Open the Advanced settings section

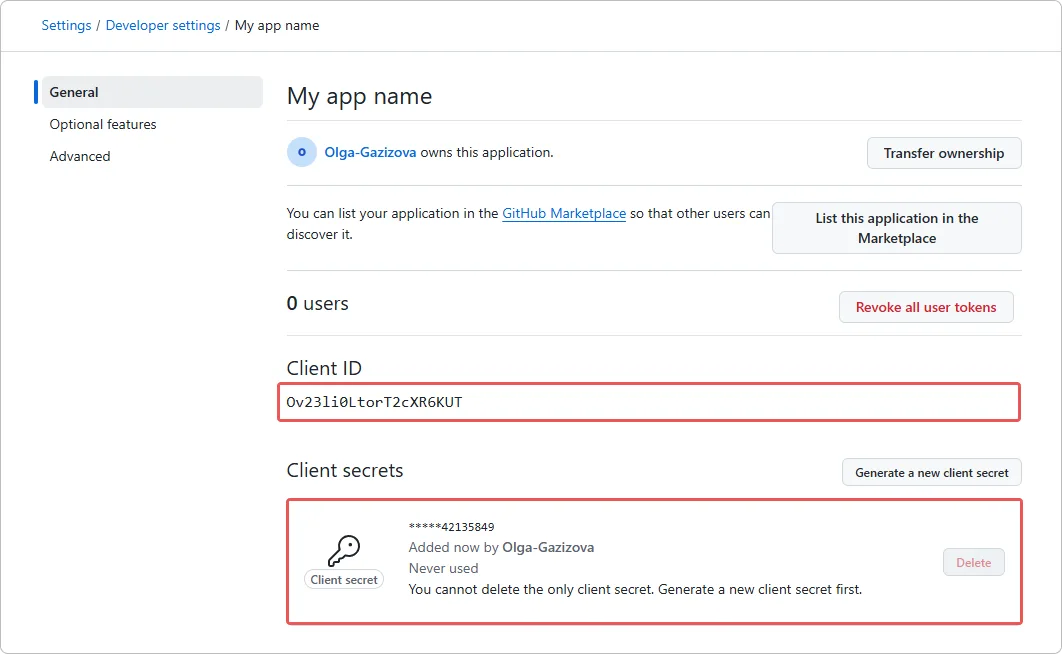pos(79,156)
